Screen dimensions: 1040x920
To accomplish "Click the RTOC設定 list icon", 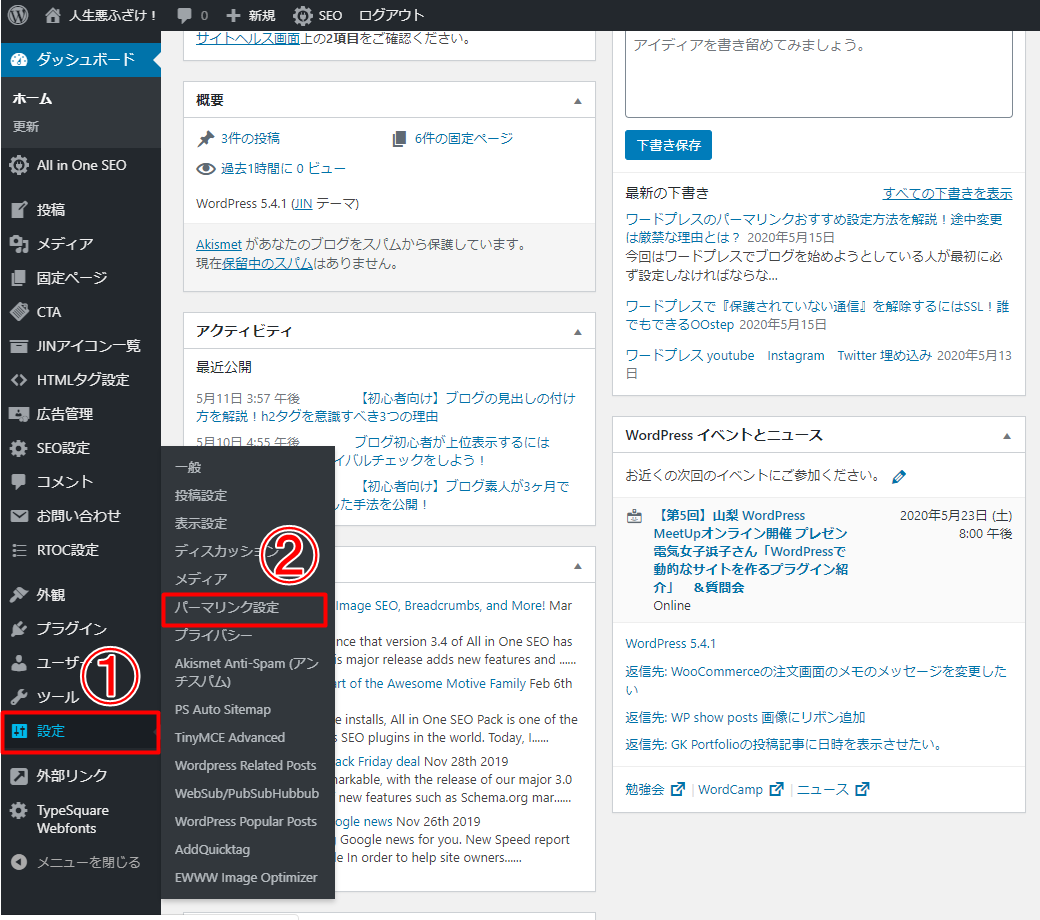I will (19, 550).
